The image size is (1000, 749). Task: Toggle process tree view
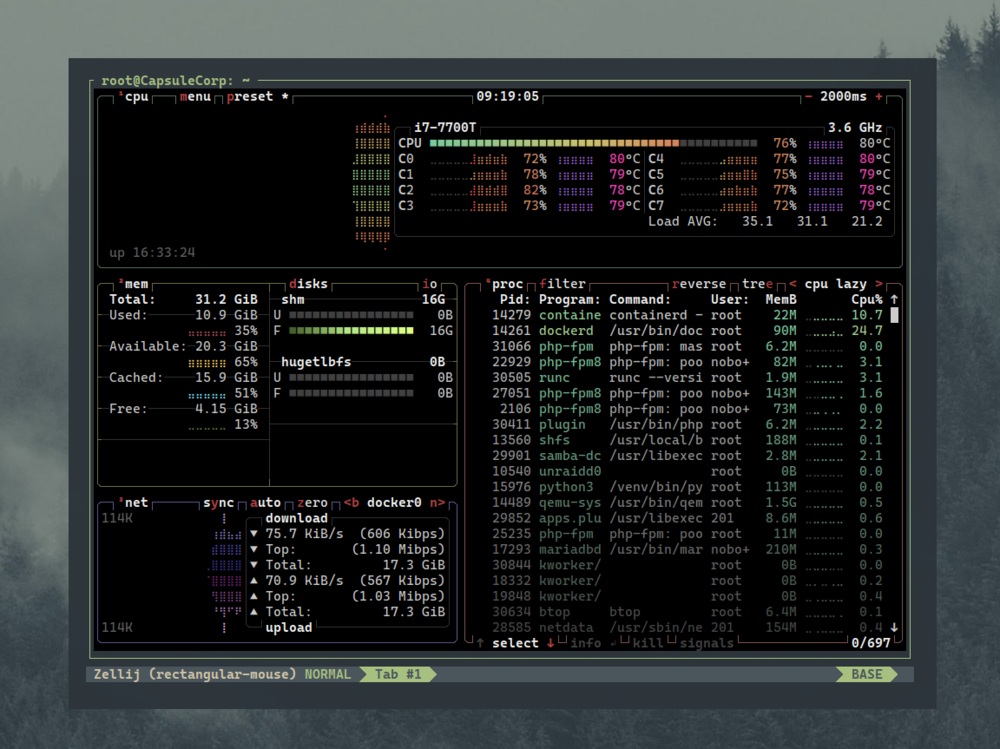click(757, 284)
